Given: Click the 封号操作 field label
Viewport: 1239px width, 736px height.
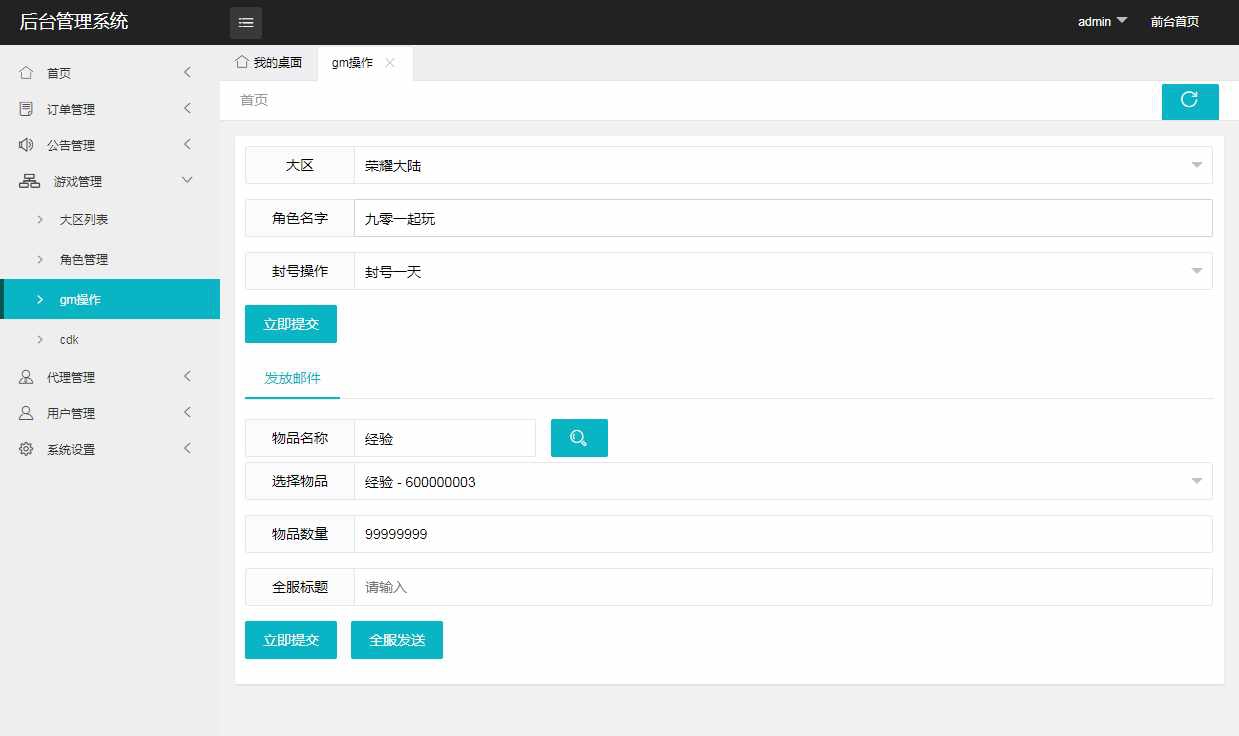Looking at the screenshot, I should [x=300, y=271].
